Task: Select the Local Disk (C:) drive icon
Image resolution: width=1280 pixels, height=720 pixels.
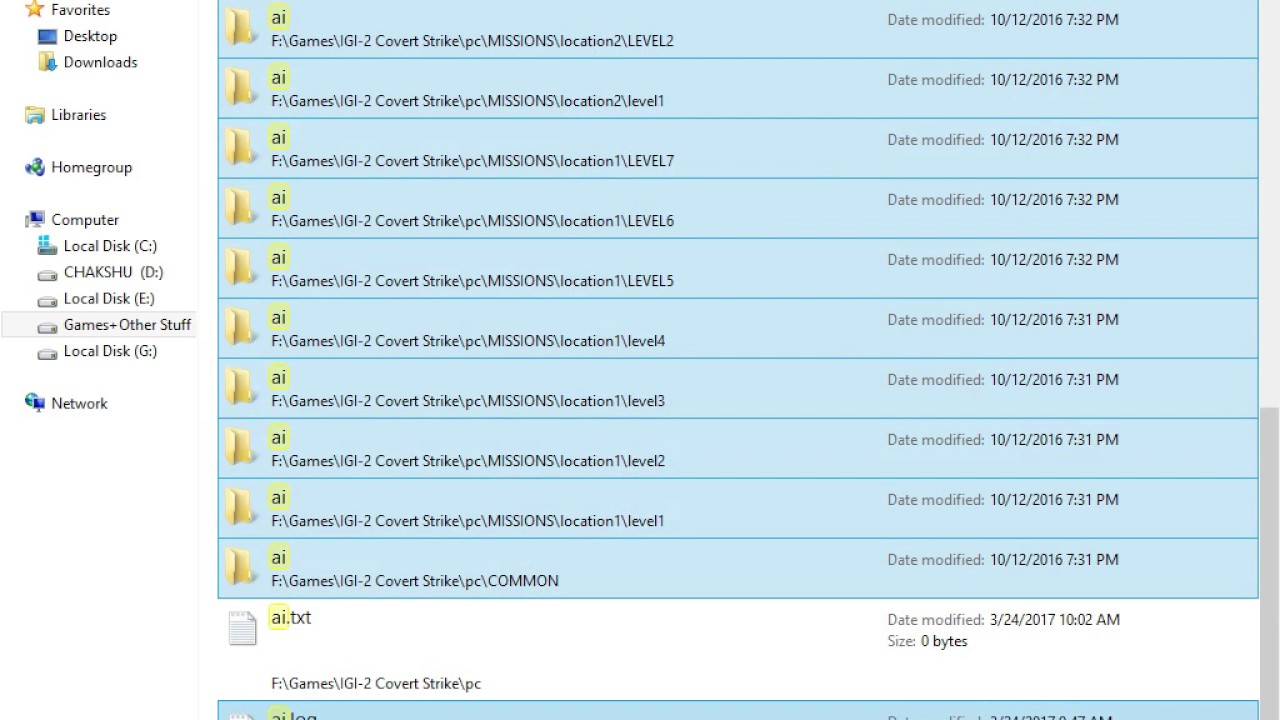Action: tap(47, 246)
